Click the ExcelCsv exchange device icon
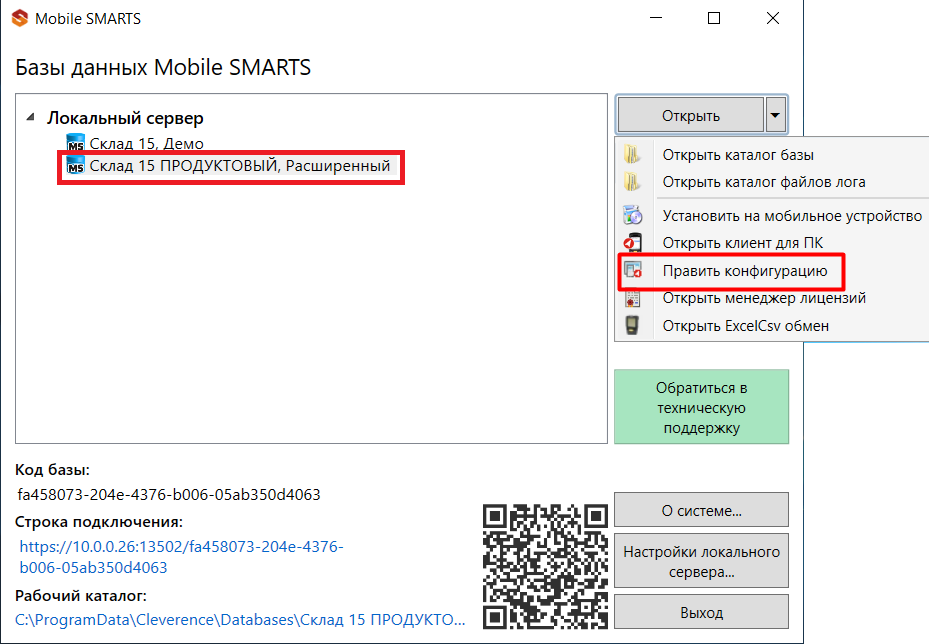The width and height of the screenshot is (929, 644). point(632,325)
